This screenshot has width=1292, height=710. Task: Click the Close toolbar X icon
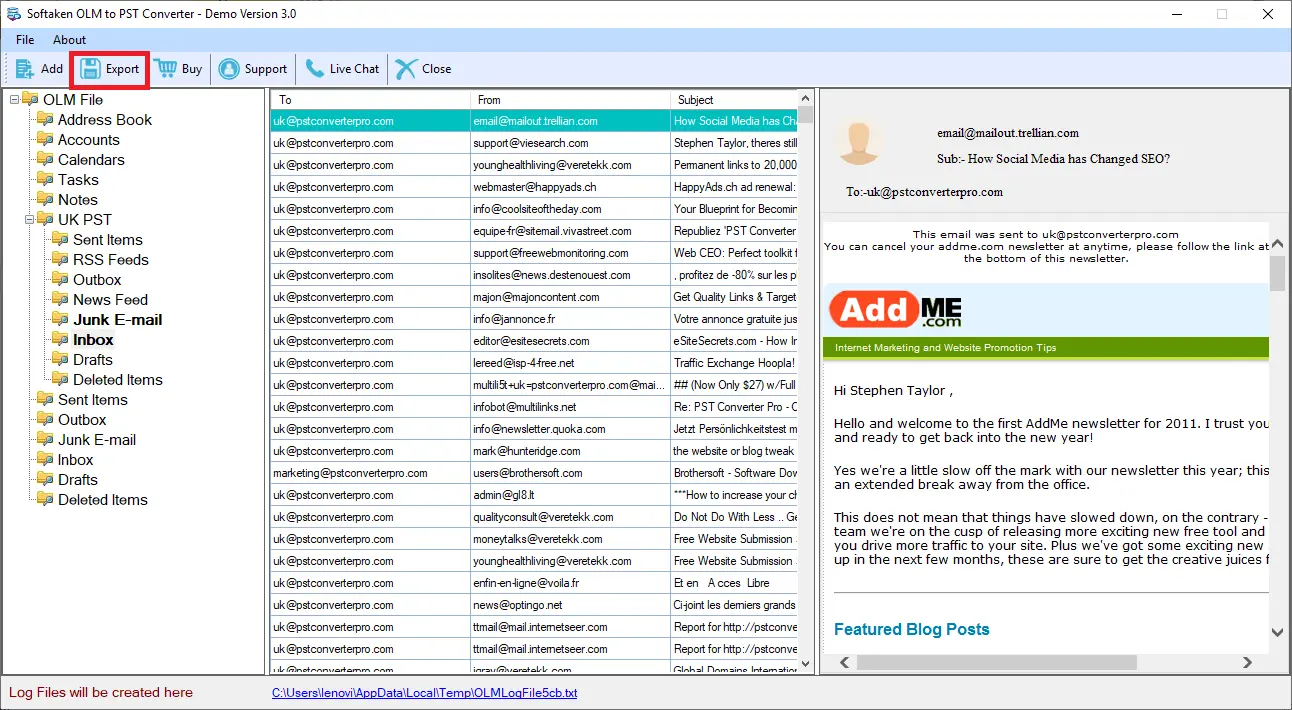(x=406, y=69)
